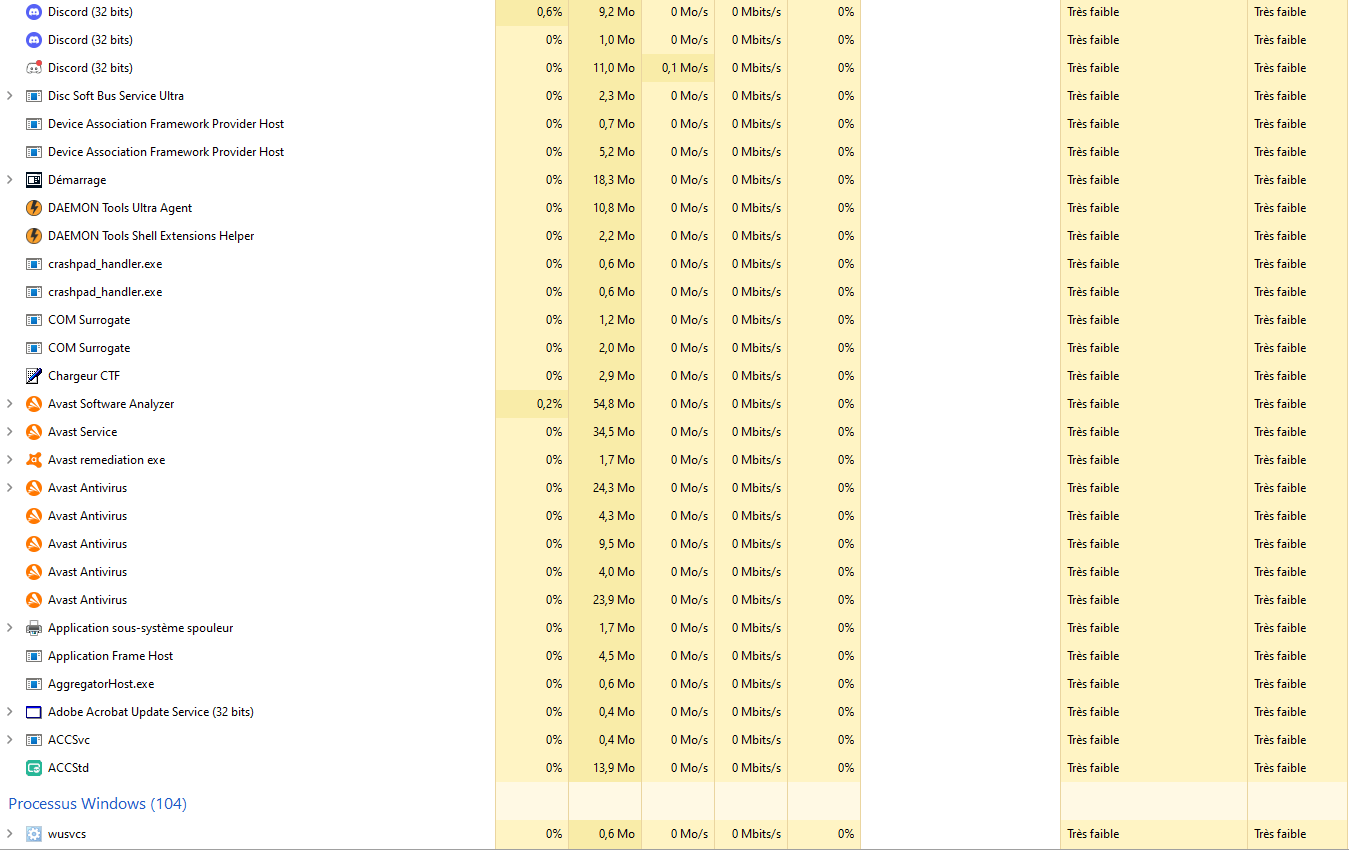Click the 0,6% CPU cell
The image size is (1349, 850).
pos(532,12)
